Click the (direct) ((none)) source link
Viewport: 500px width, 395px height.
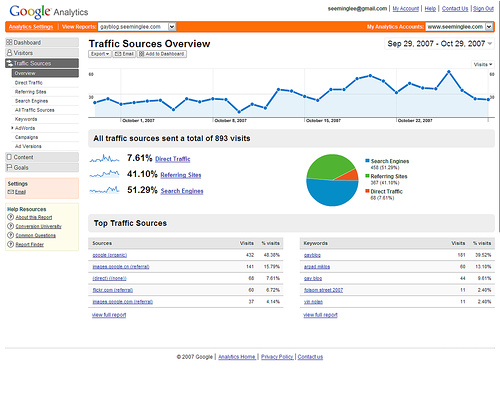109,278
